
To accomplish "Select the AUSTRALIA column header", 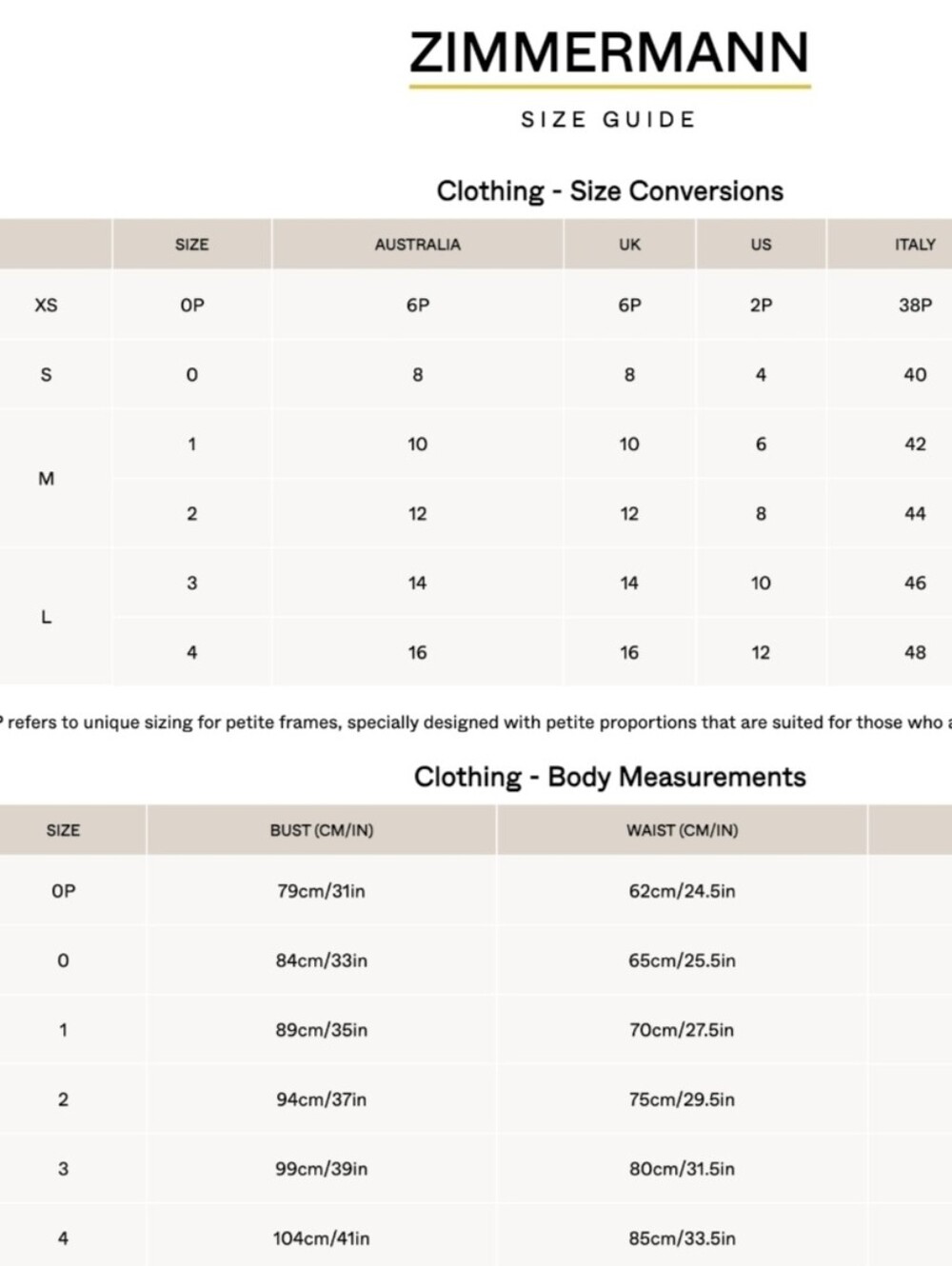I will pyautogui.click(x=417, y=245).
